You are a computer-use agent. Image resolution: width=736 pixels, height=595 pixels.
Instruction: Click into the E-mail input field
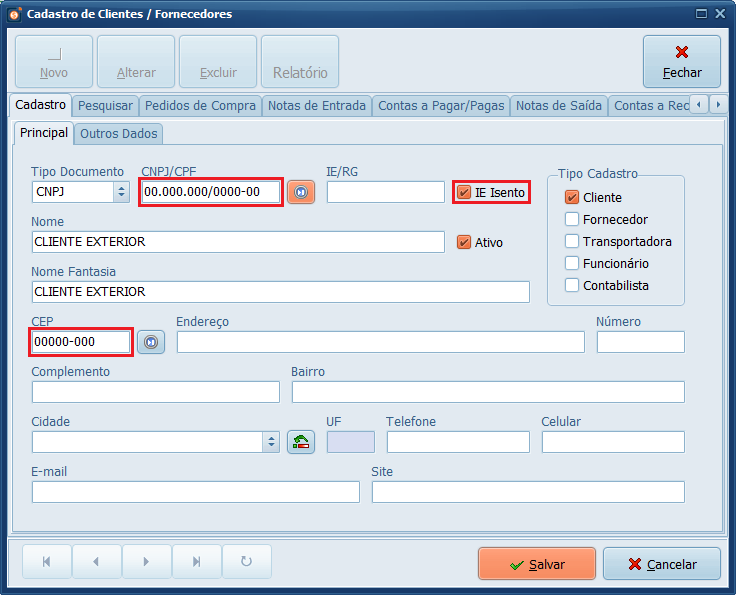coord(195,492)
